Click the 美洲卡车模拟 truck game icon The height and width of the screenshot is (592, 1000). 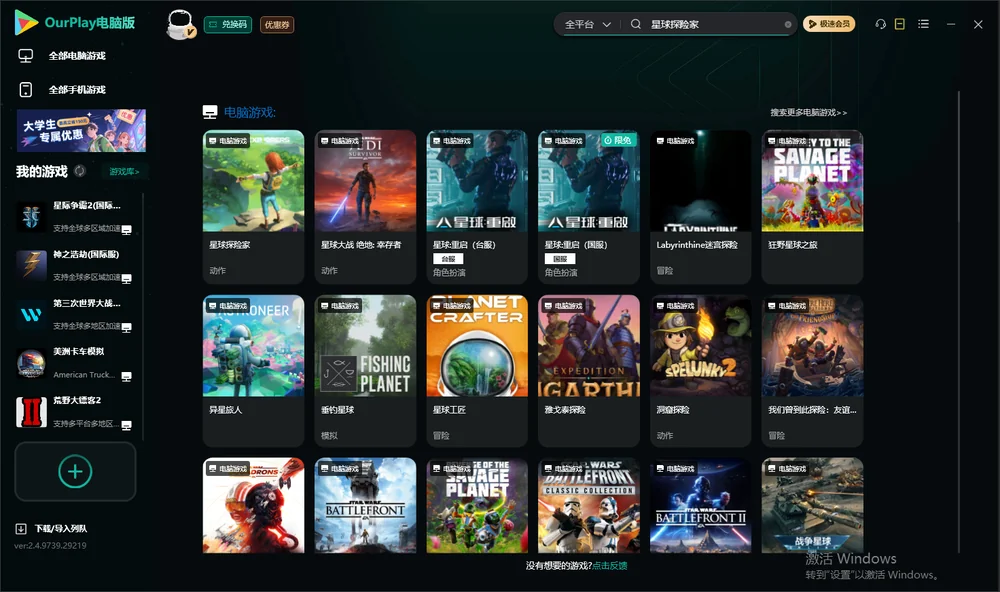[x=31, y=363]
